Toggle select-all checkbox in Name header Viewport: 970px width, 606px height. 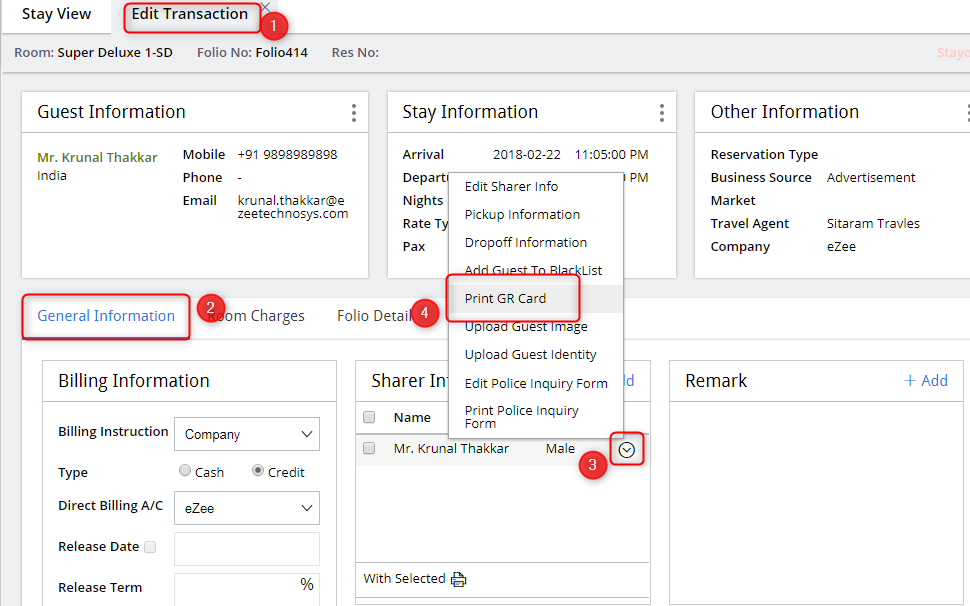[x=369, y=417]
